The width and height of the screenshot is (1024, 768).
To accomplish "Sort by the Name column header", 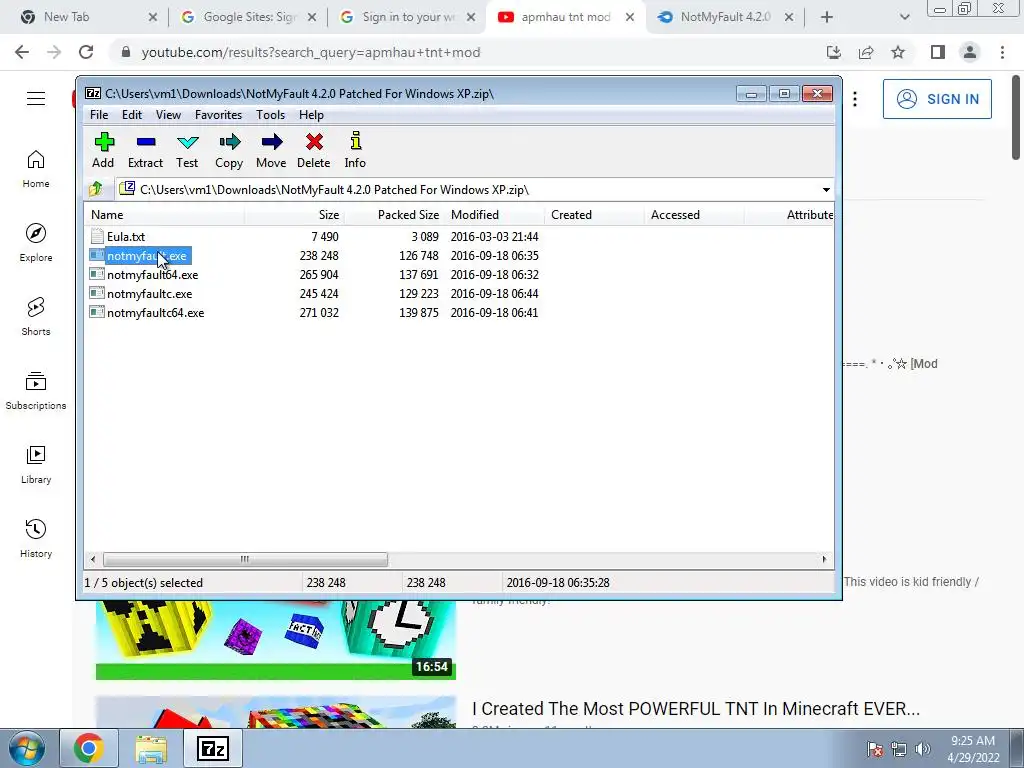I will (x=165, y=215).
